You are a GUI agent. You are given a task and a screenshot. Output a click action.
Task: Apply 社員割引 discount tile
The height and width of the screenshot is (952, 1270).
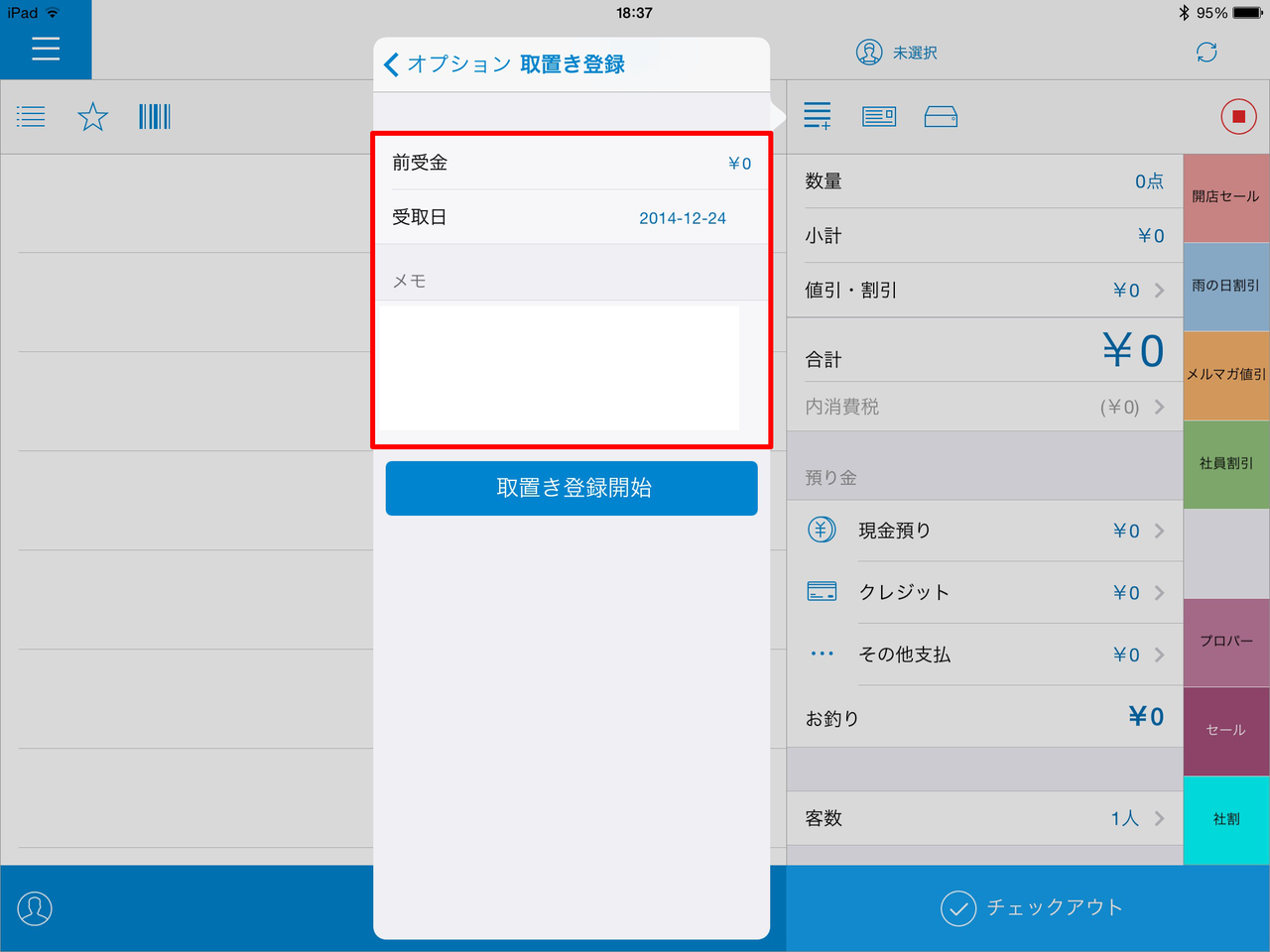1226,464
